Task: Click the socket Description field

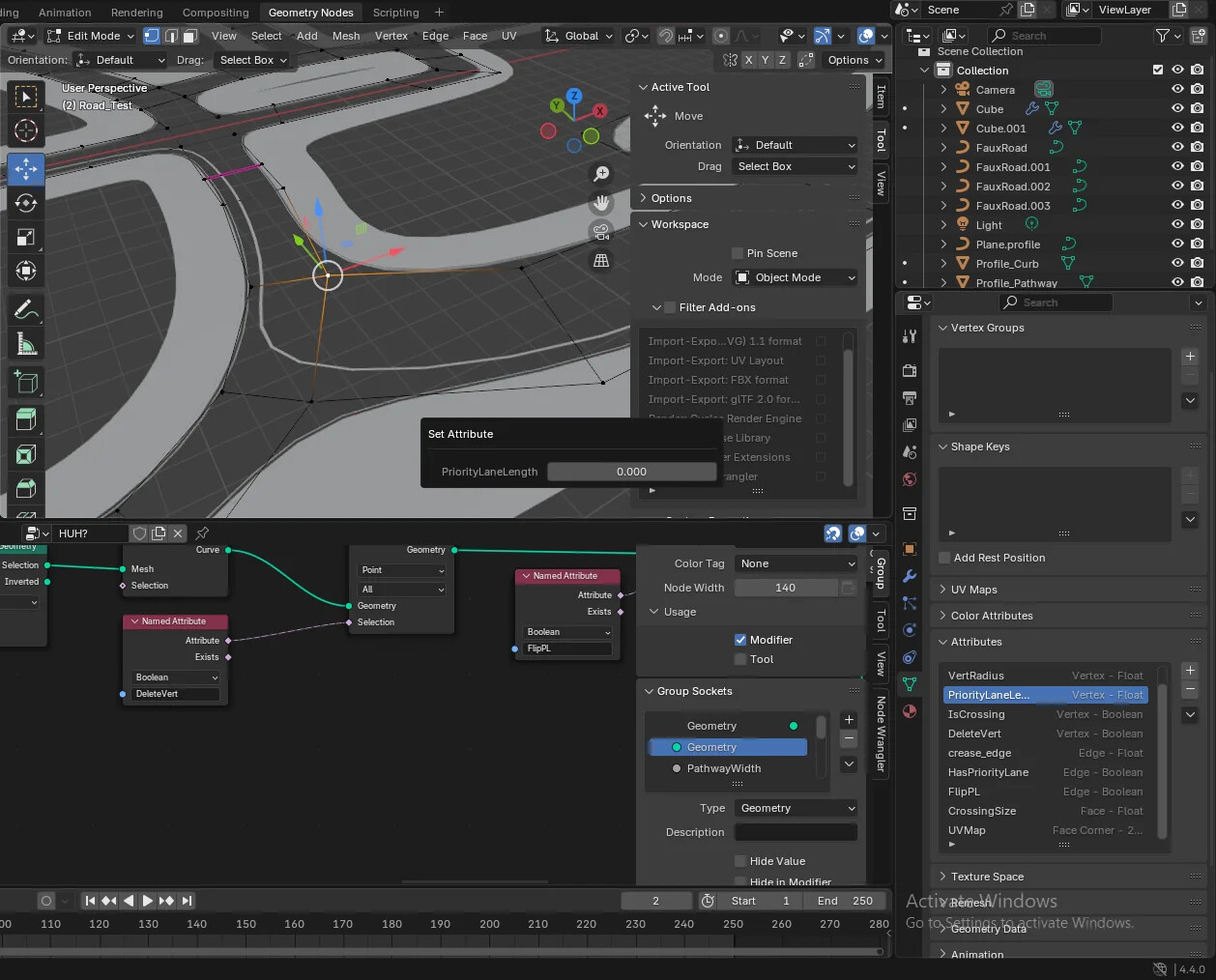Action: pos(796,832)
